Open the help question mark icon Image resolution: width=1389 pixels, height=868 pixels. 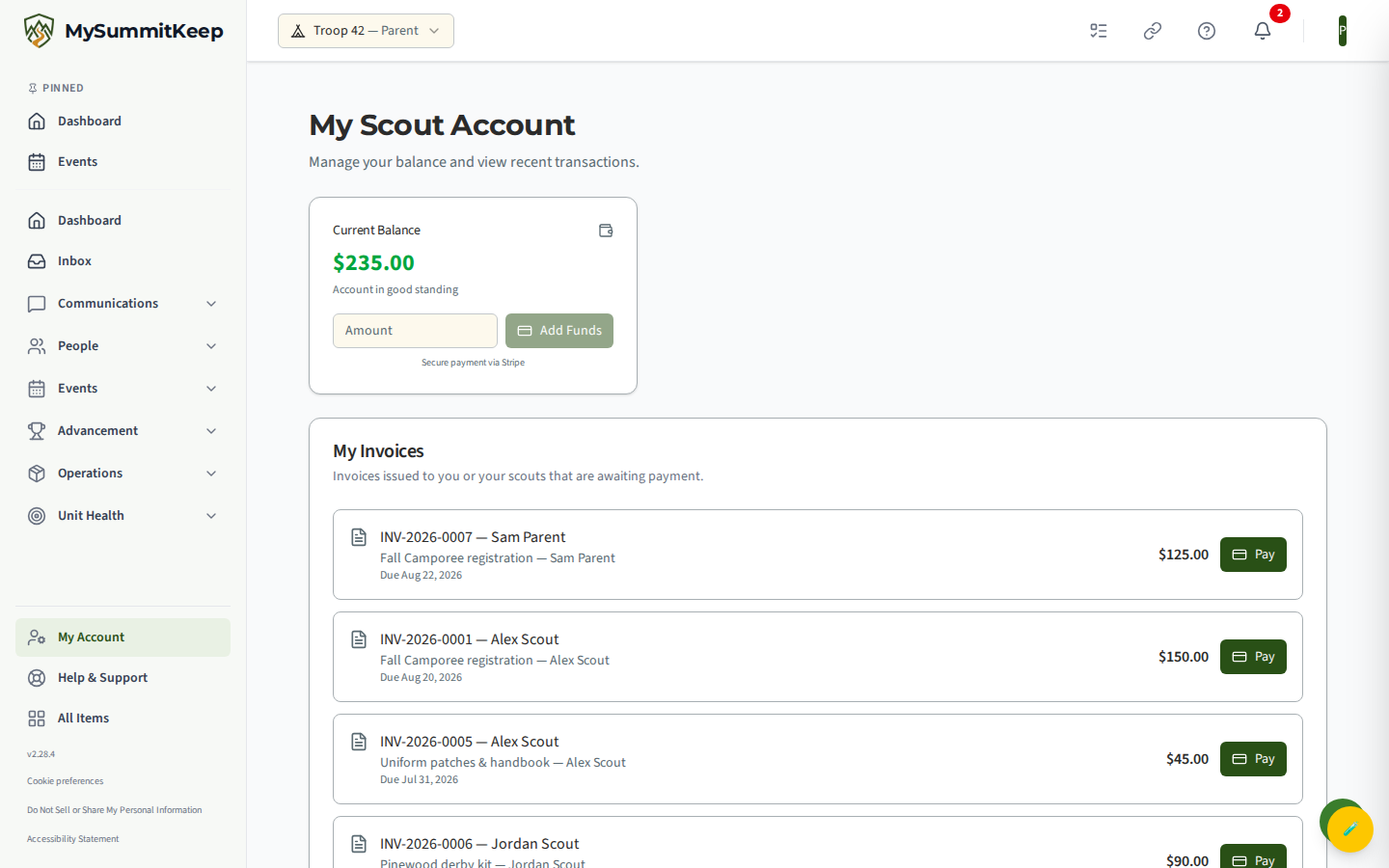click(x=1207, y=31)
